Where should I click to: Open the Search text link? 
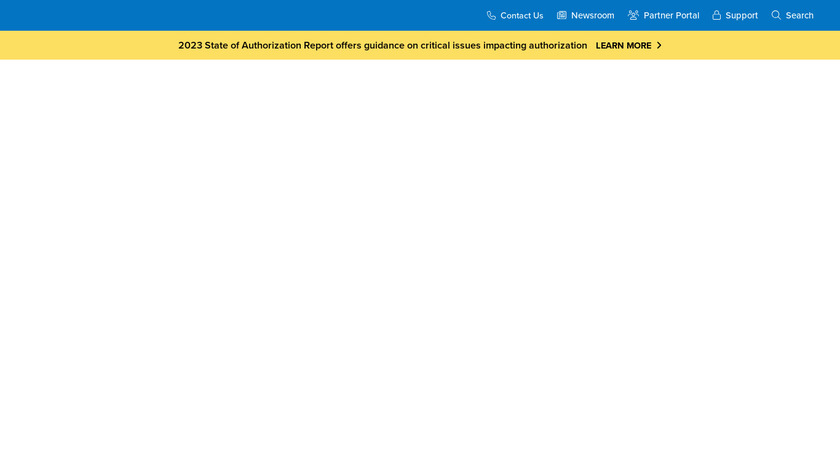tap(799, 16)
